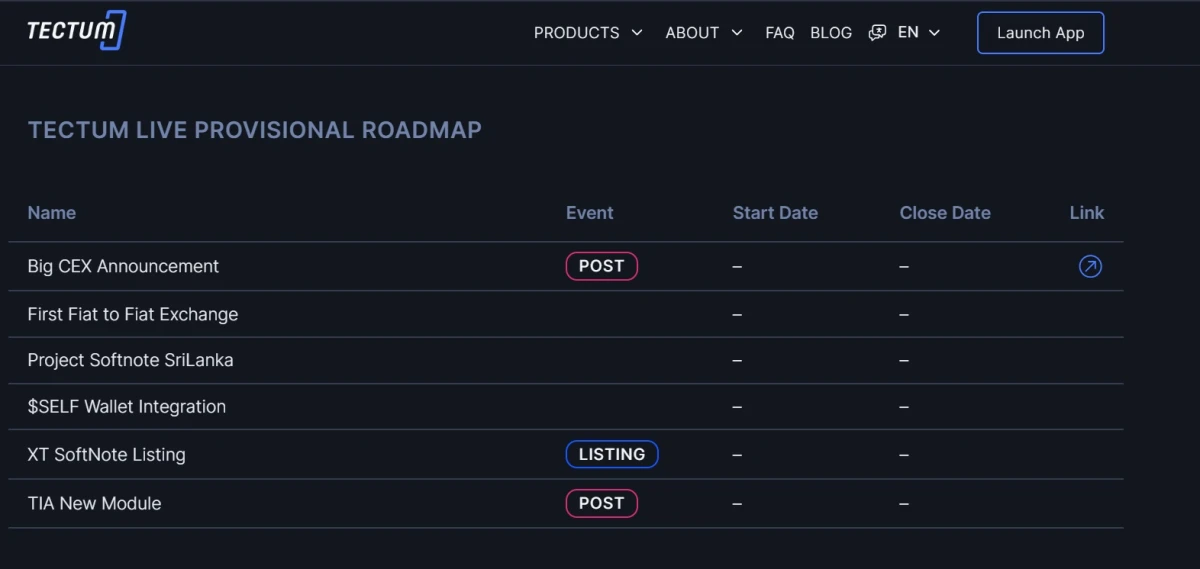Click the POST badge for TIA New Module
The image size is (1200, 569).
tap(601, 503)
